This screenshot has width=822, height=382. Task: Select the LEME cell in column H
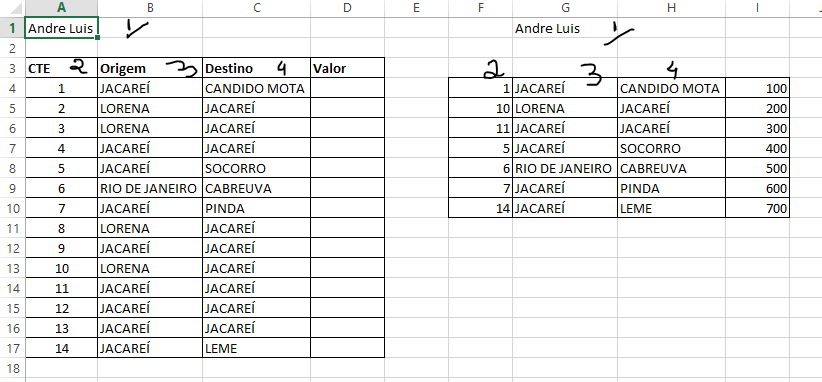point(672,209)
